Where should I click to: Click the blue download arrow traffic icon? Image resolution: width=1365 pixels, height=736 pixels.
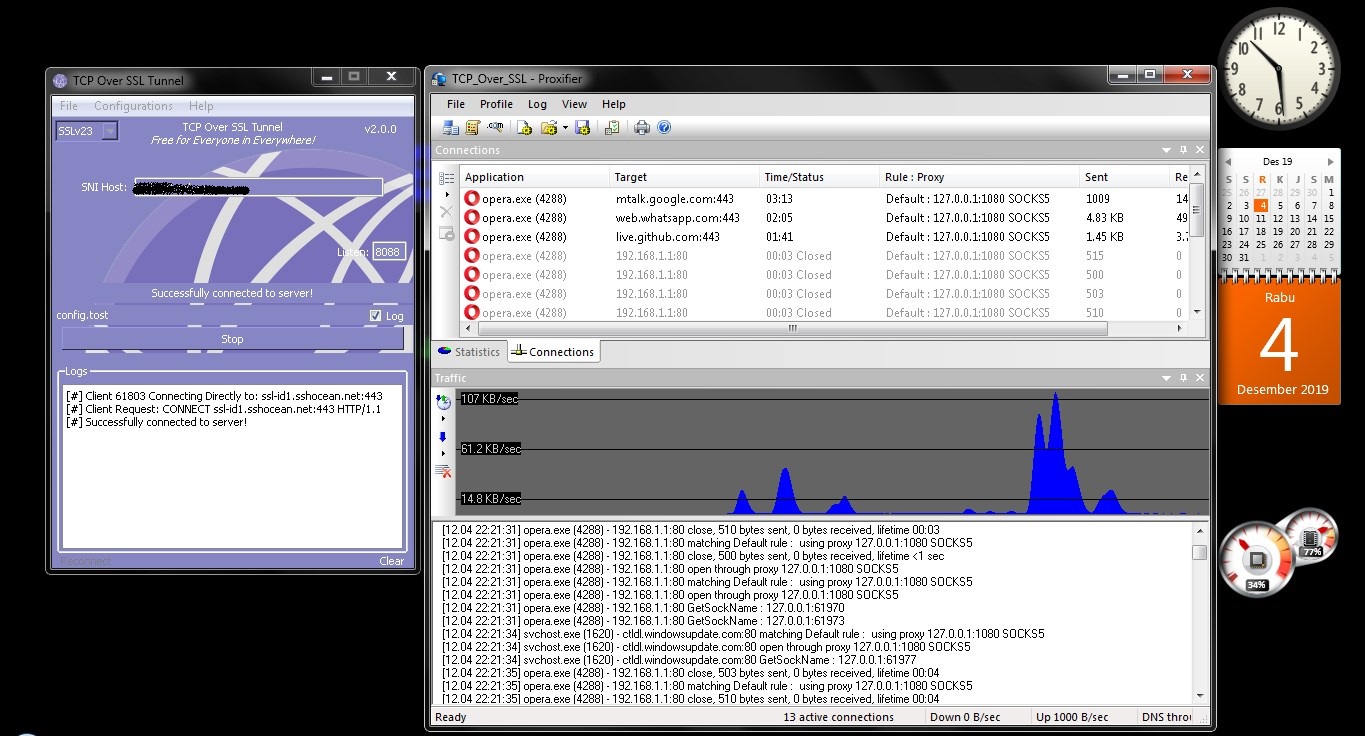pos(443,437)
